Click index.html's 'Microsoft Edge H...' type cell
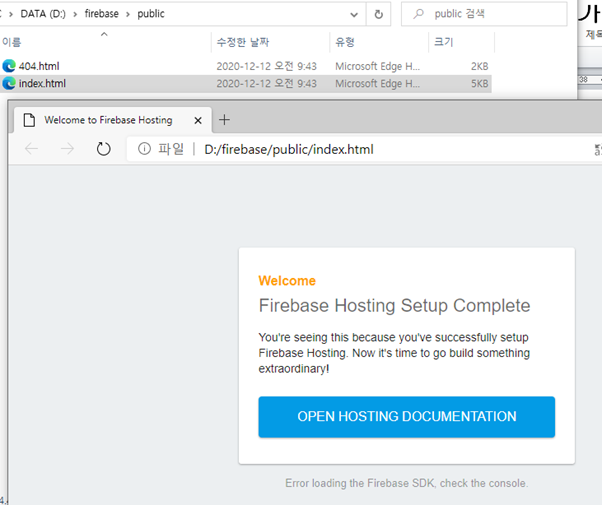The width and height of the screenshot is (602, 505). point(377,84)
